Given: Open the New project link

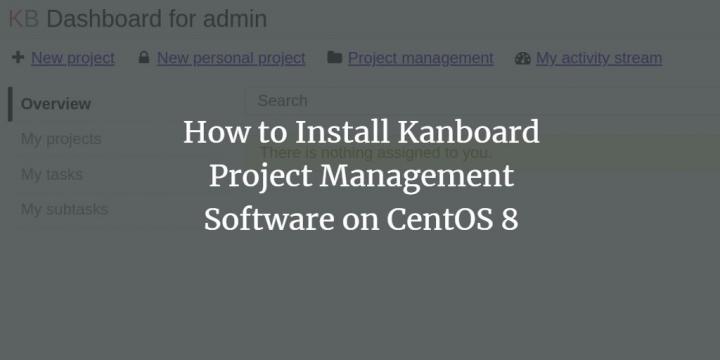Looking at the screenshot, I should click(73, 58).
